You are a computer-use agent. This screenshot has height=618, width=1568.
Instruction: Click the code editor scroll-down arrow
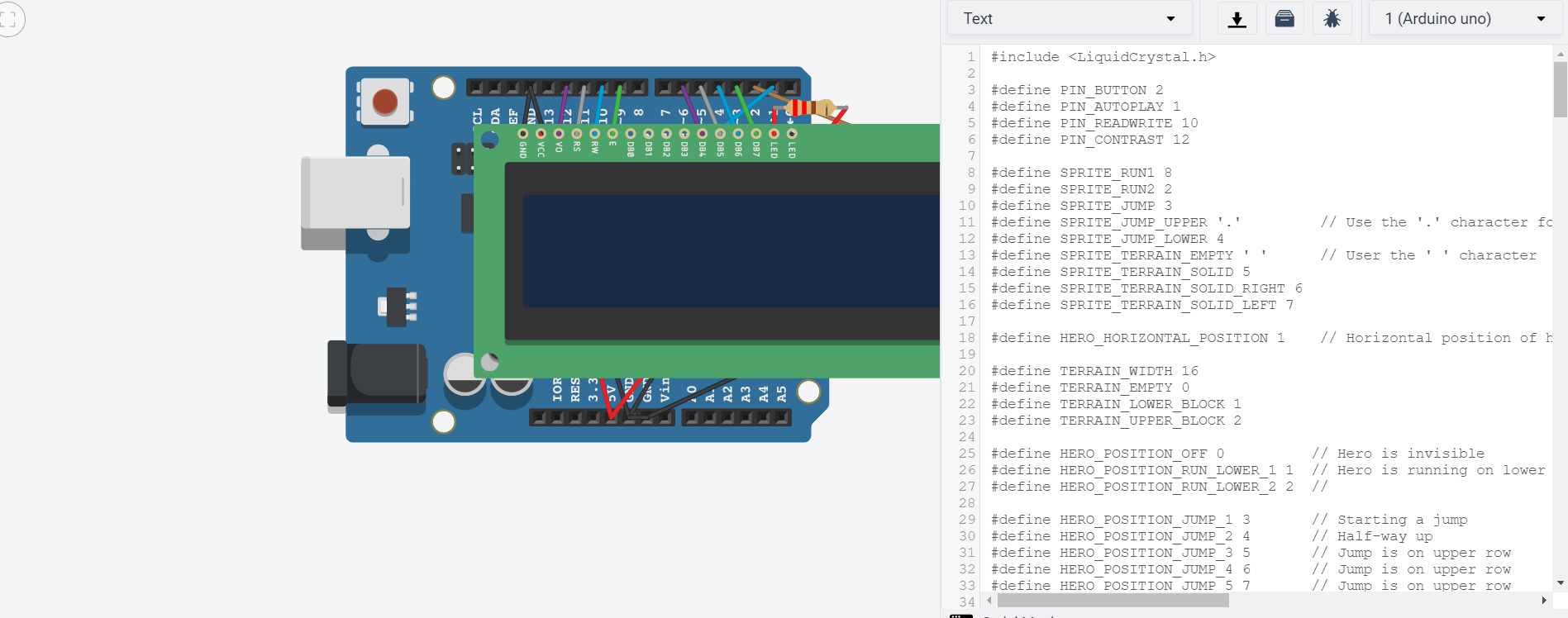tap(1561, 583)
